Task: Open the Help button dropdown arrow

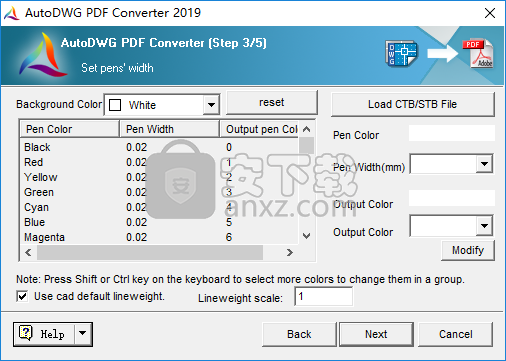Action: tap(83, 334)
